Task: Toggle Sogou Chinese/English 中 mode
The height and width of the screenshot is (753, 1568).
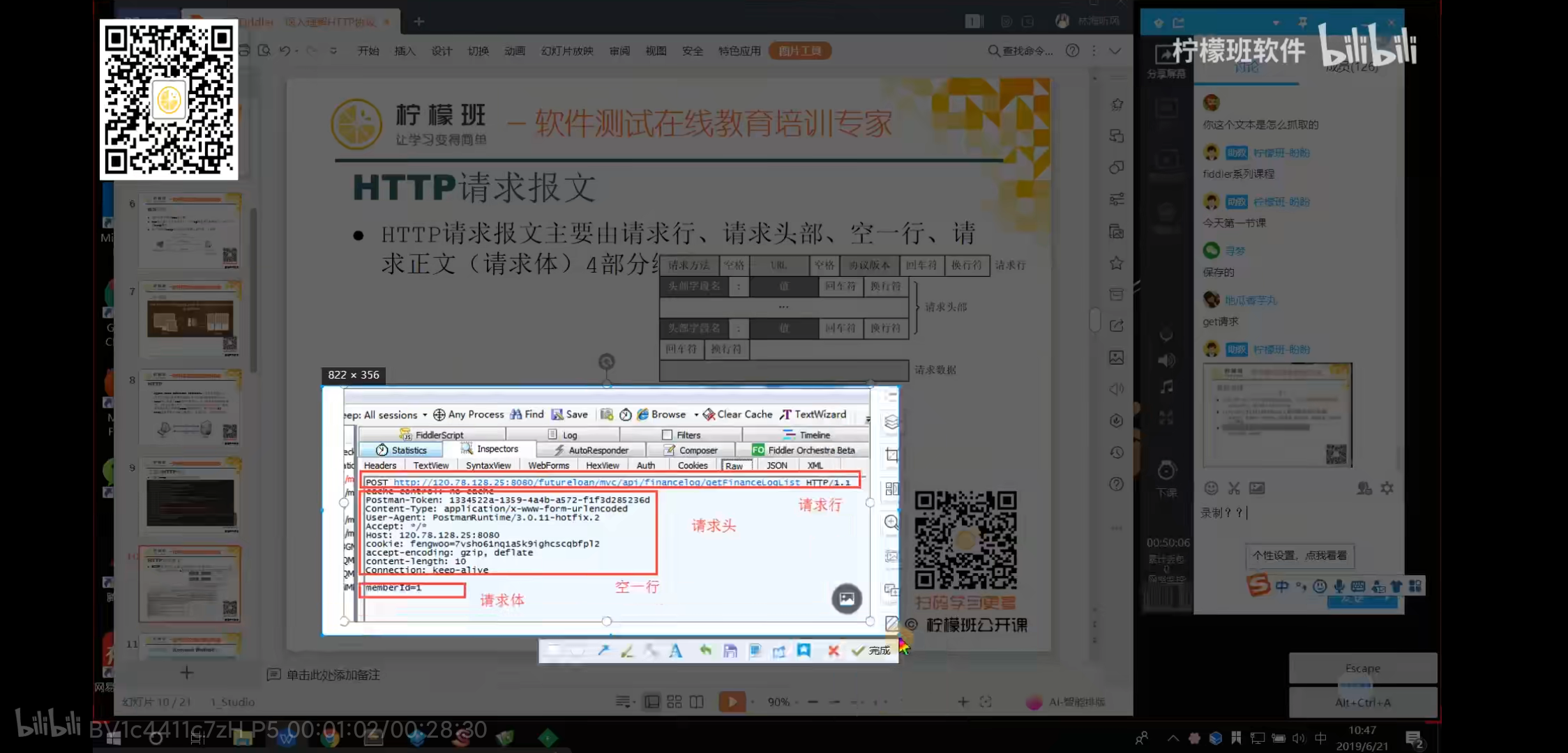Action: tap(1282, 586)
